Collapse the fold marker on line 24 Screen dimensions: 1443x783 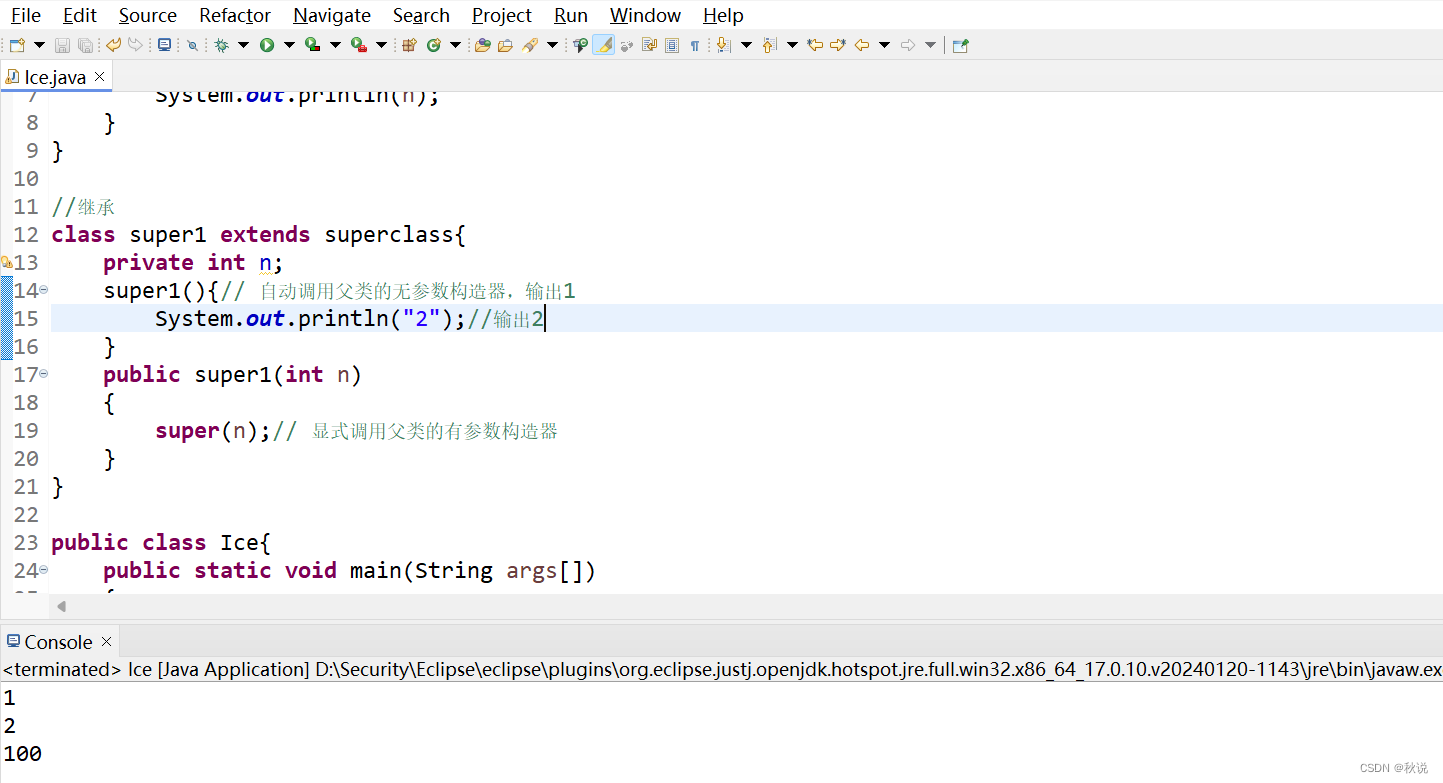pos(44,570)
